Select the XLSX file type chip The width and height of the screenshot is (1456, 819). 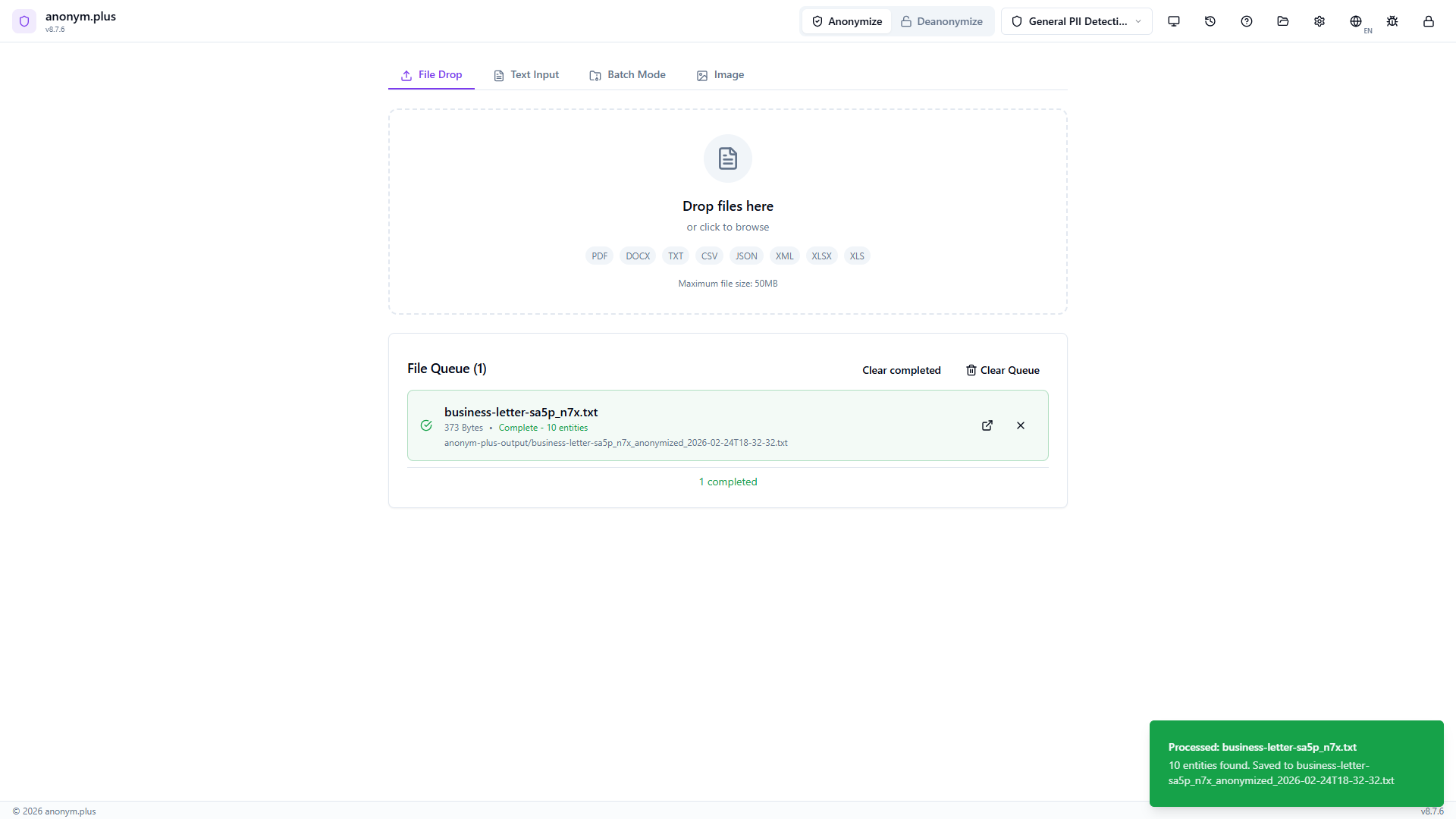(821, 256)
